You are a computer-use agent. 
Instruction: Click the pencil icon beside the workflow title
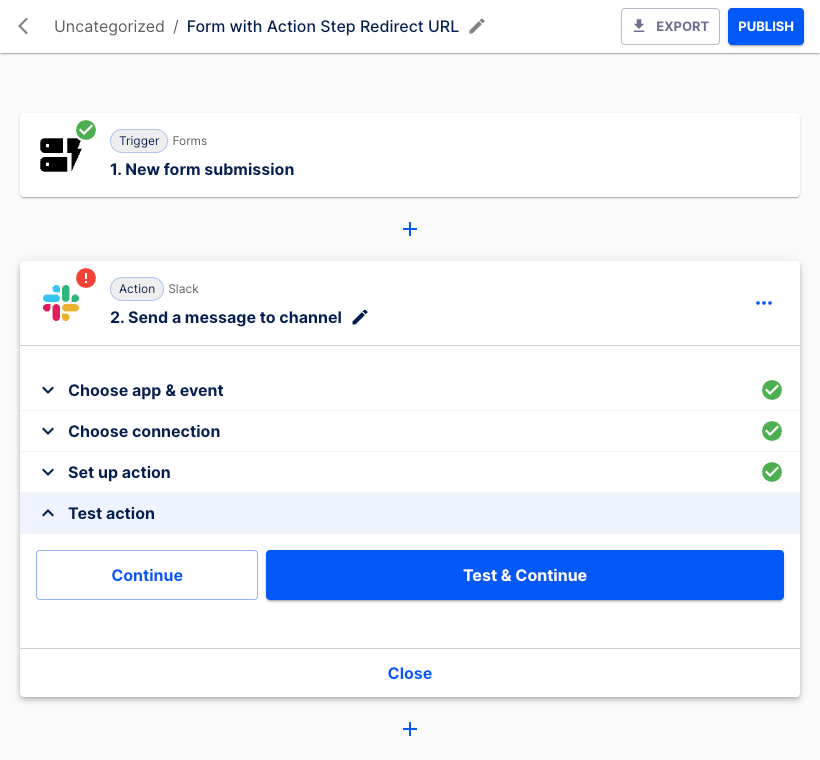476,26
